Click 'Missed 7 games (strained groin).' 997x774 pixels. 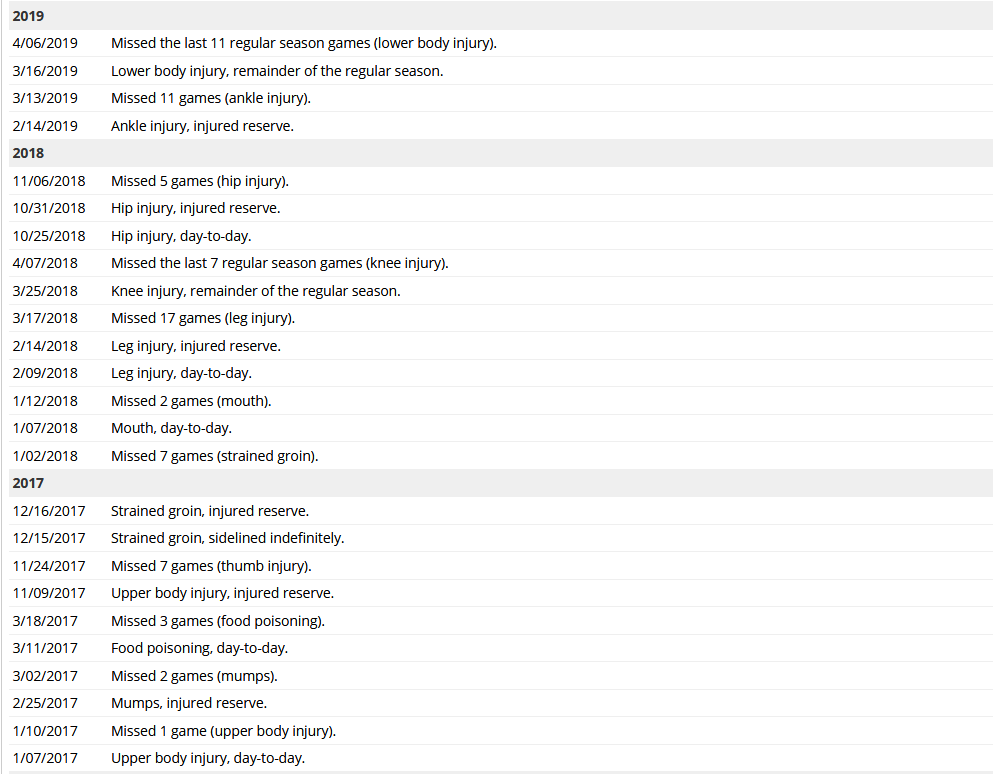tap(214, 456)
